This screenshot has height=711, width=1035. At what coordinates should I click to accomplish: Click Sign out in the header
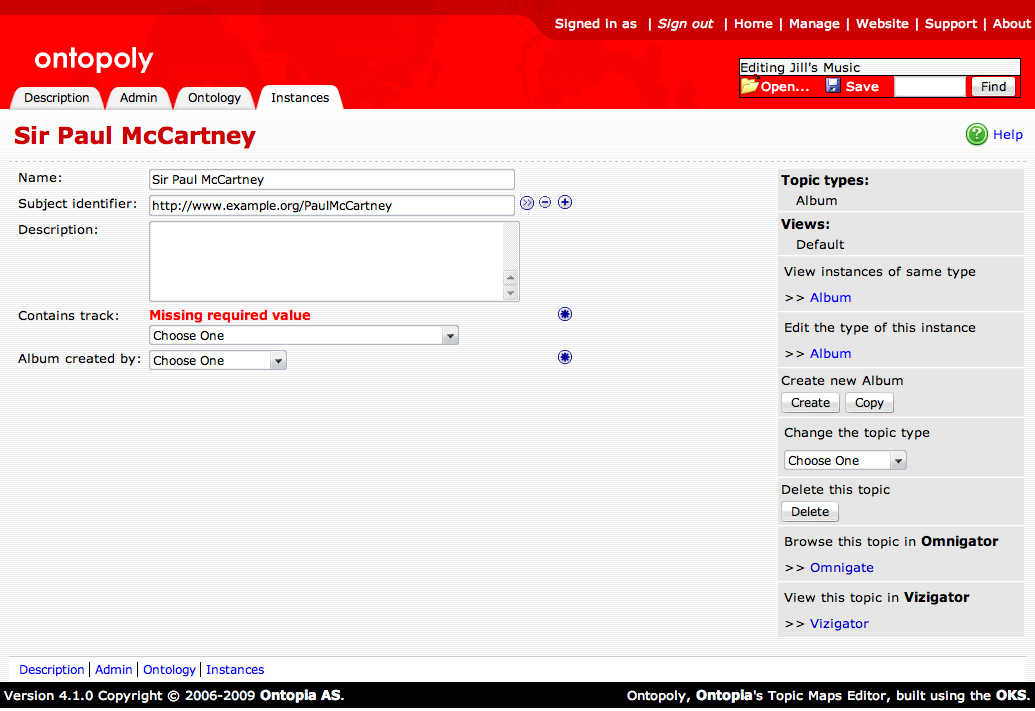(685, 24)
